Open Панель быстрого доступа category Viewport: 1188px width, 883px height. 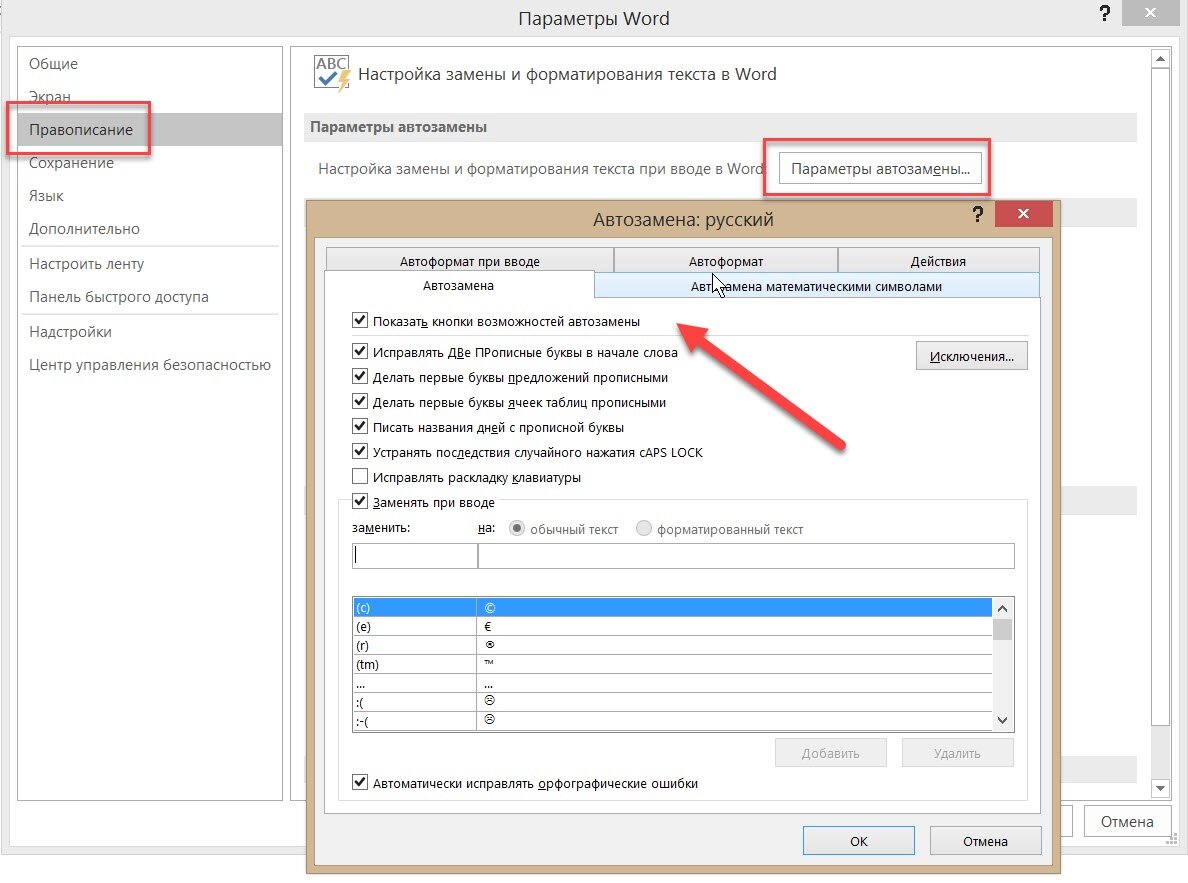pyautogui.click(x=150, y=297)
